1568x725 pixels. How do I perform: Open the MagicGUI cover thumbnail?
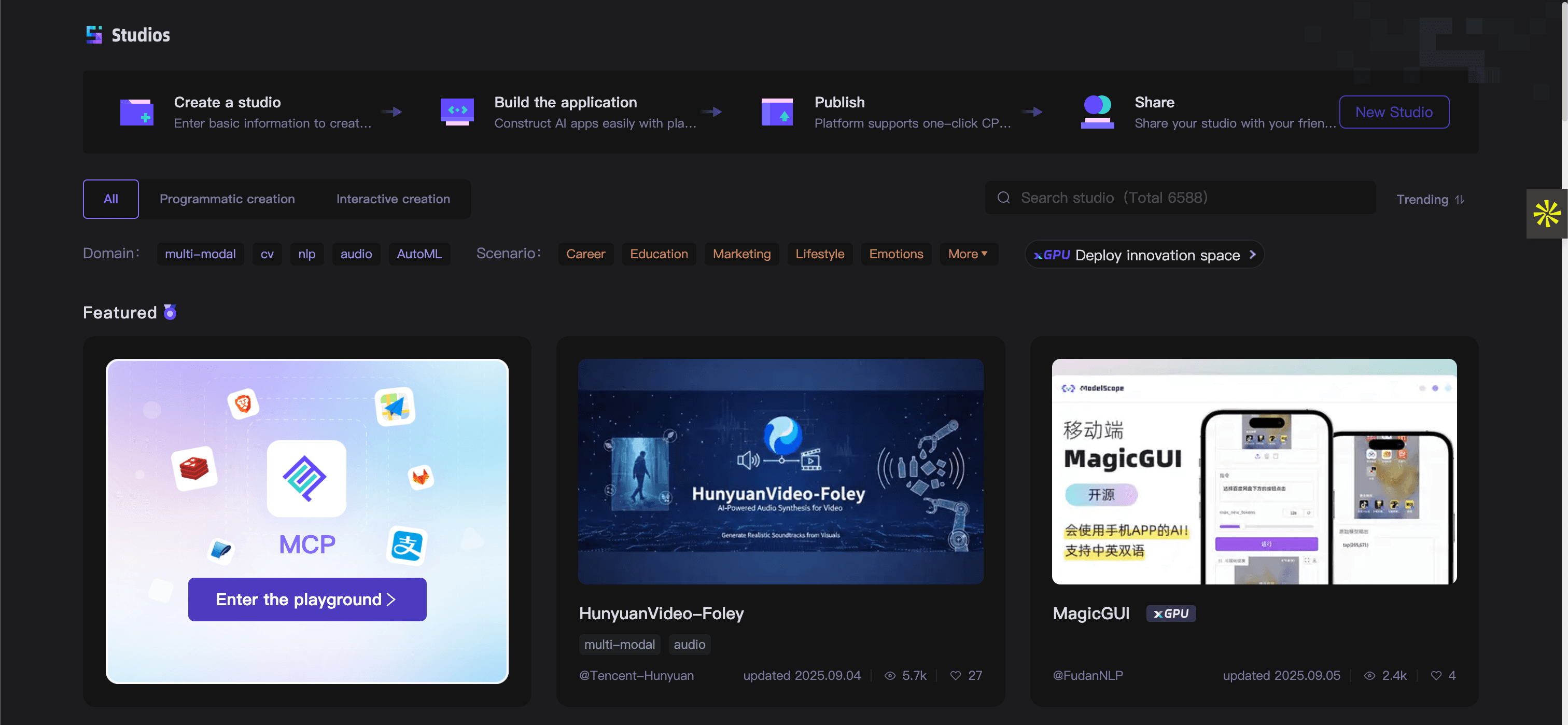coord(1254,472)
